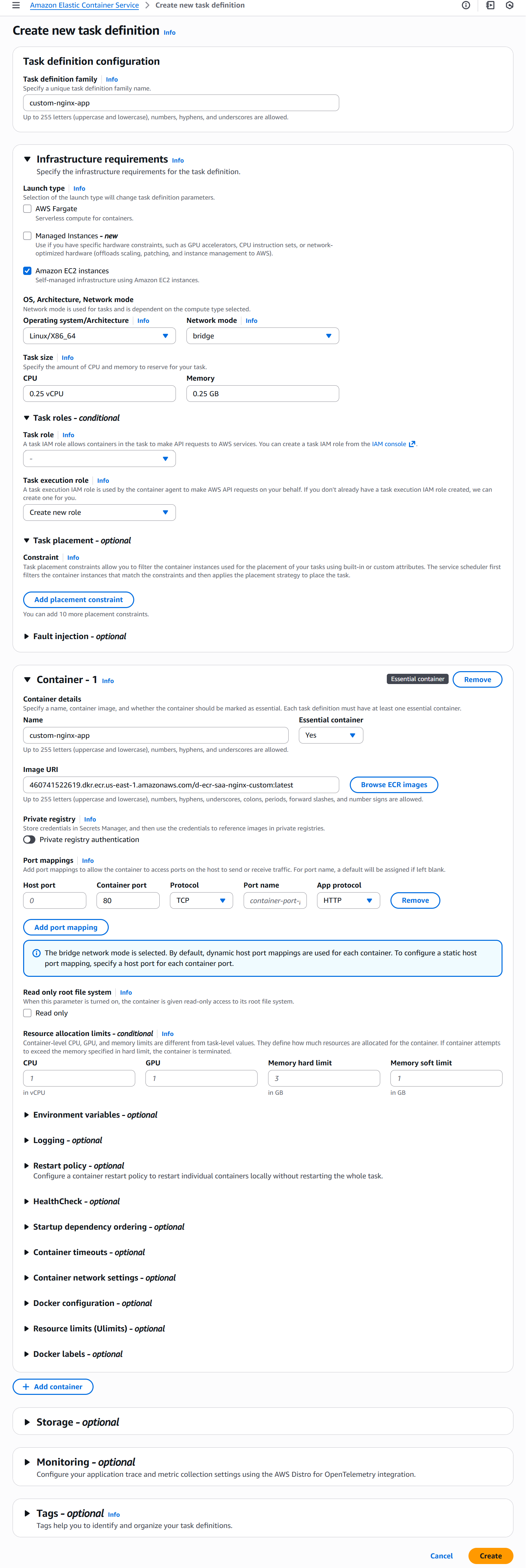Image resolution: width=526 pixels, height=1568 pixels.
Task: Go to Amazon Elastic Container Service breadcrumb
Action: click(84, 6)
